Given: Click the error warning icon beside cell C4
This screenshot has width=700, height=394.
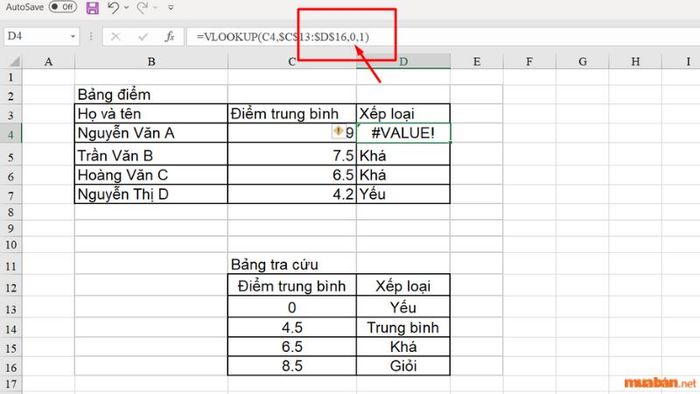Looking at the screenshot, I should [338, 131].
